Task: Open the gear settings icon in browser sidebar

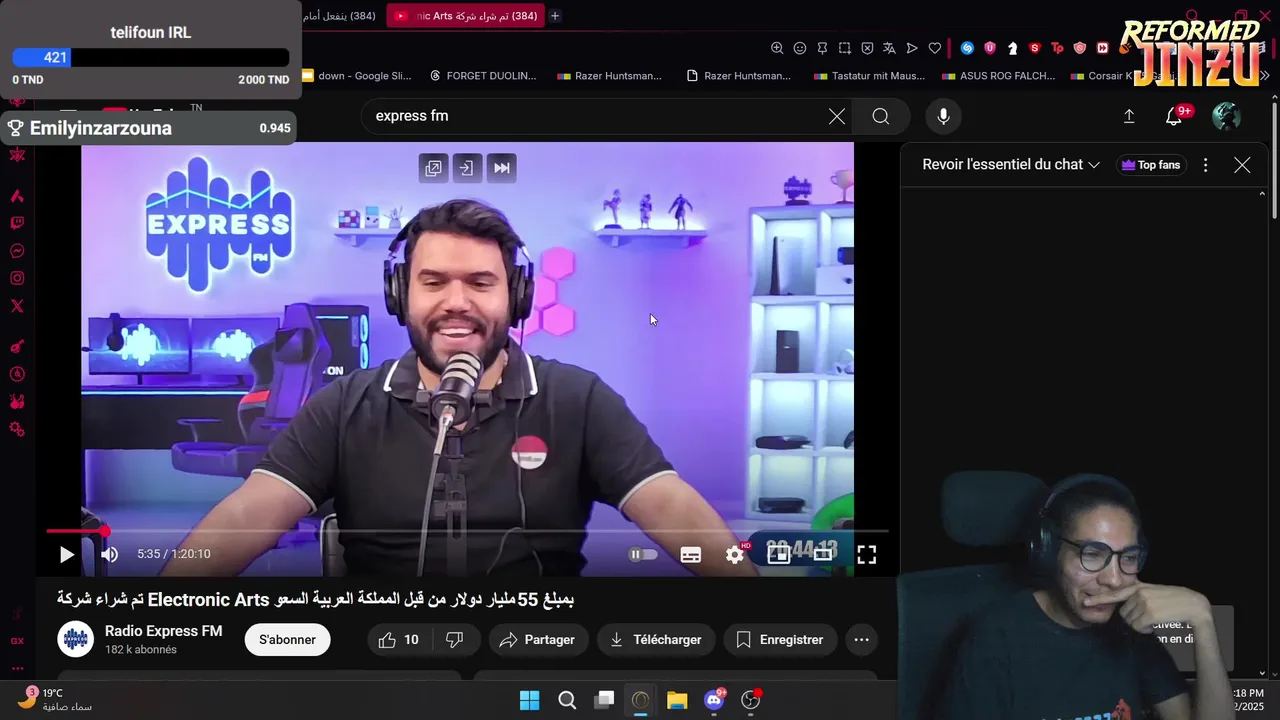Action: 17,429
